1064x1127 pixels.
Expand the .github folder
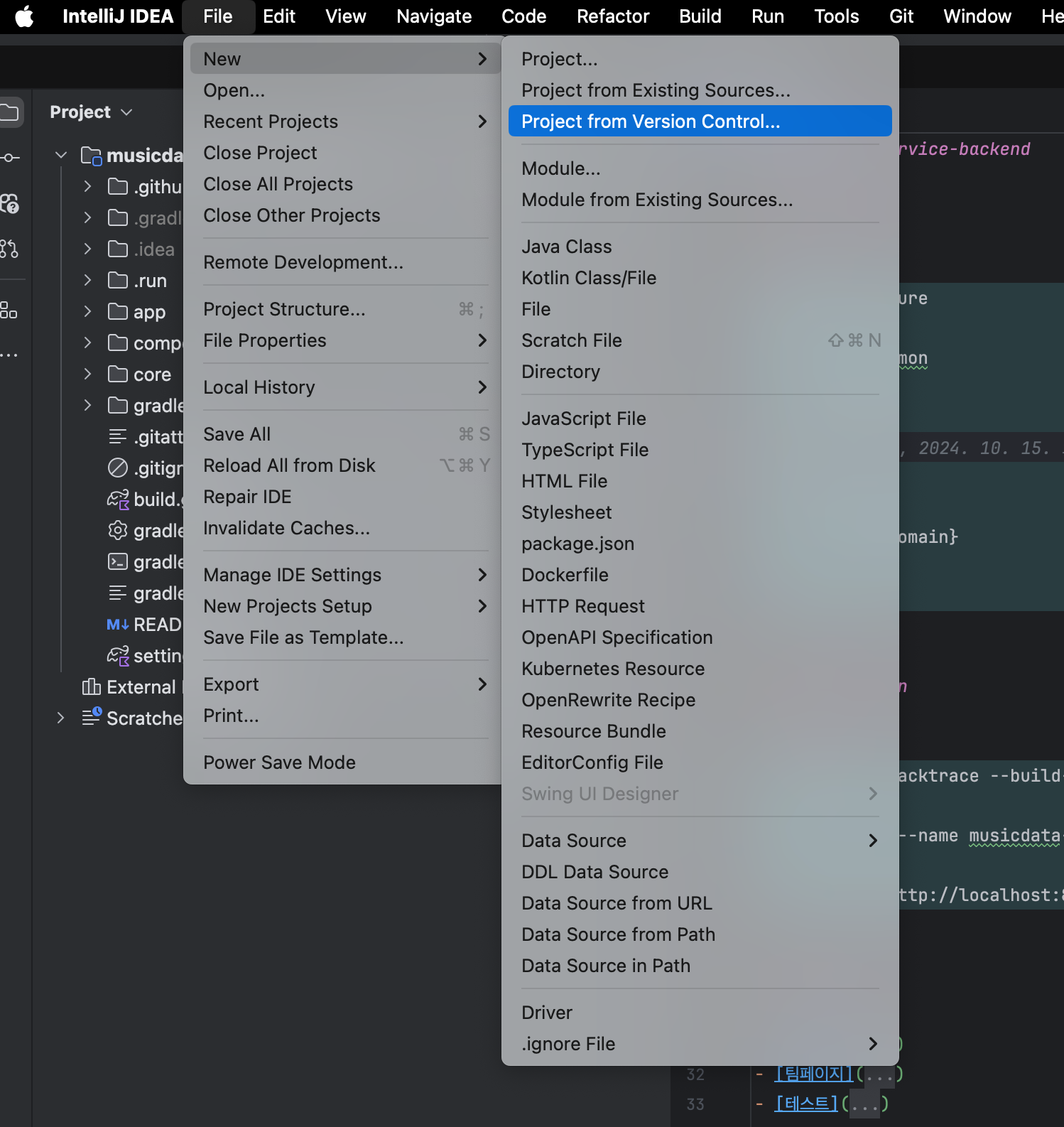coord(87,186)
